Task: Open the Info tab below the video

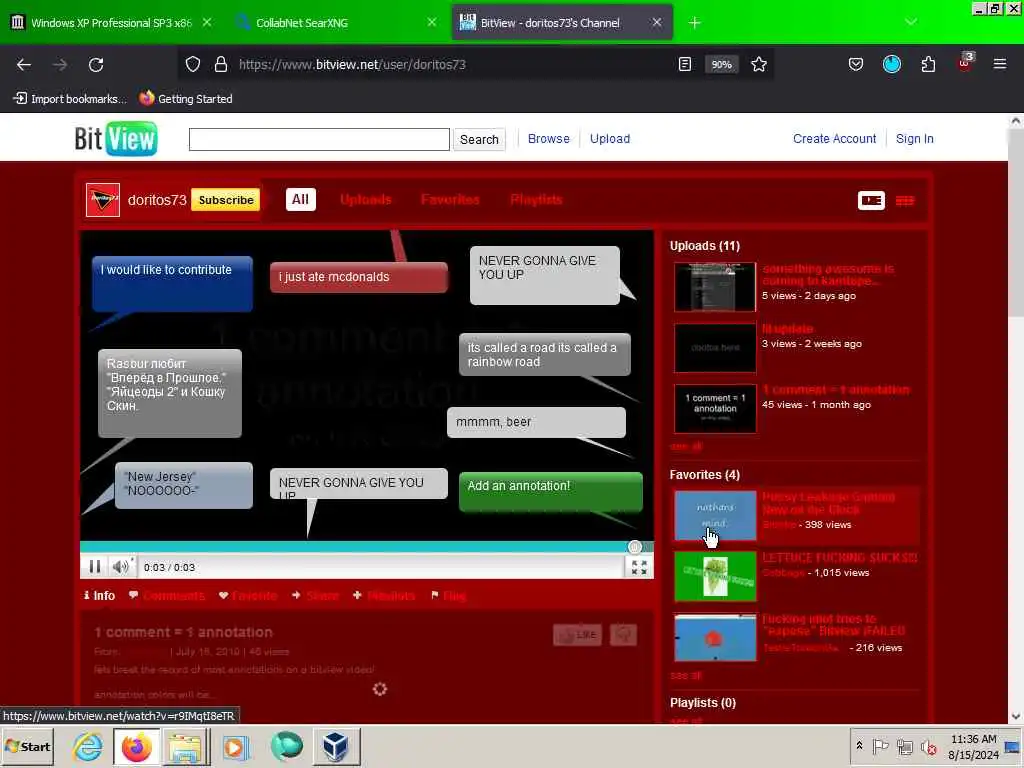Action: tap(99, 596)
